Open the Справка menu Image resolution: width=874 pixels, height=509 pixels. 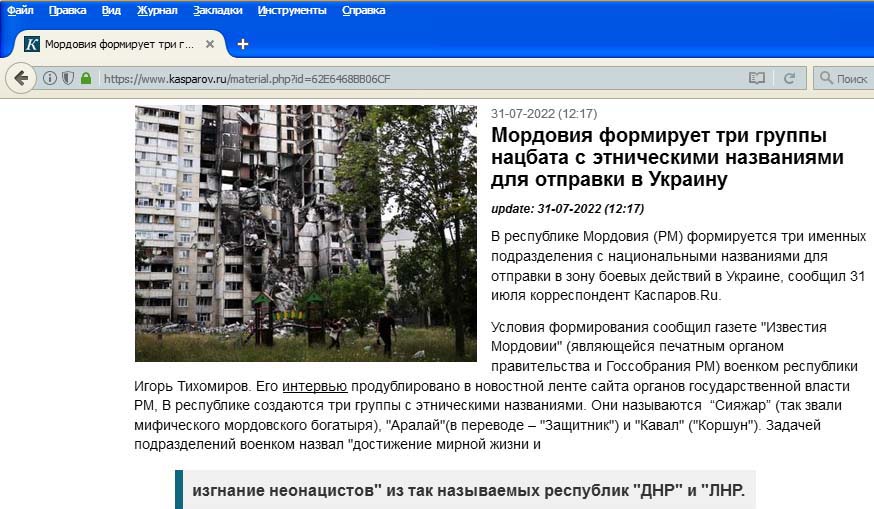(x=363, y=10)
